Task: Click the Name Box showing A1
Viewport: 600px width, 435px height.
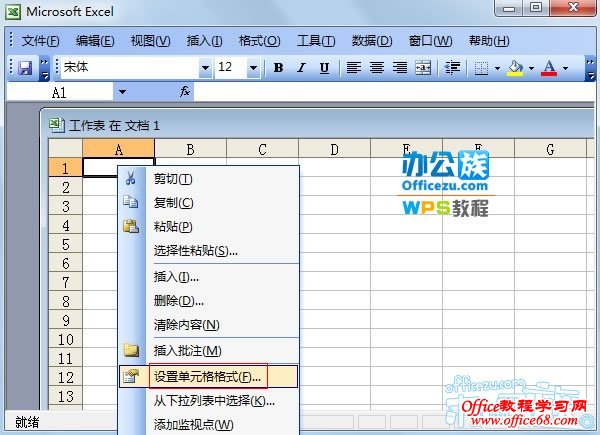Action: pyautogui.click(x=60, y=92)
